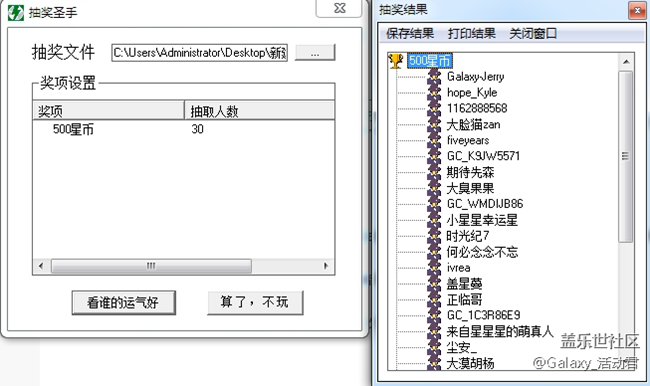650x386 pixels.
Task: Click the winner icon next to 1162888568
Action: 434,108
